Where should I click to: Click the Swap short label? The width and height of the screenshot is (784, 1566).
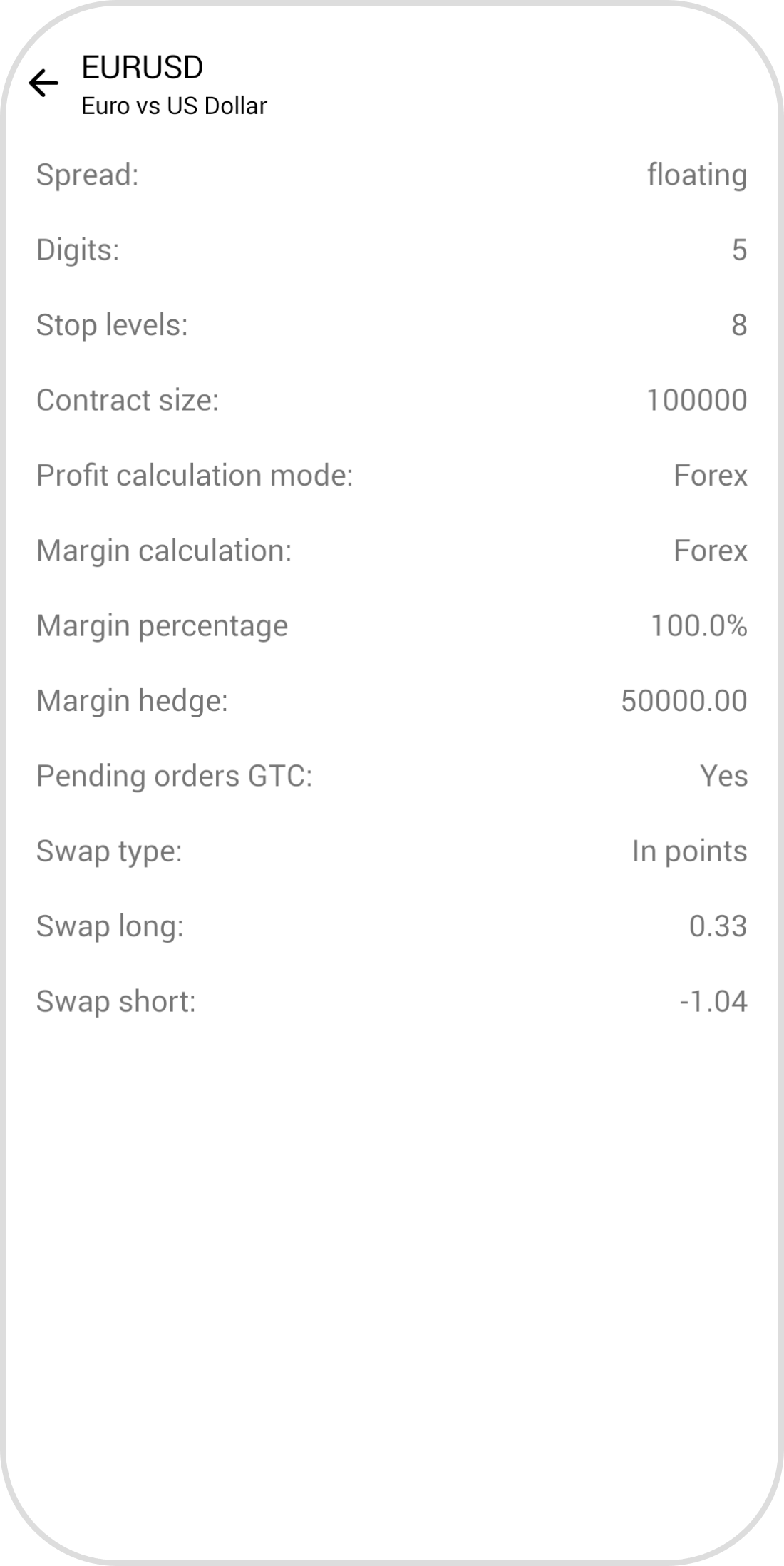coord(115,1002)
